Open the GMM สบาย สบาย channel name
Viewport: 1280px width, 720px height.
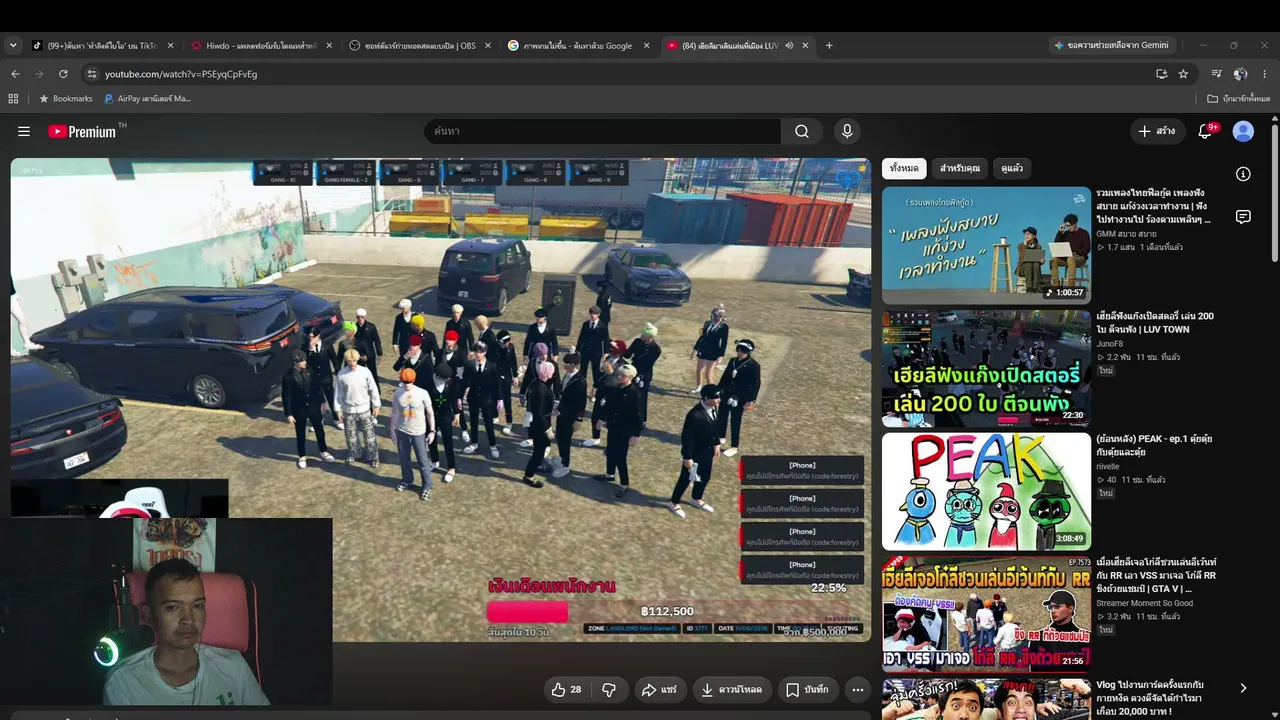tap(1126, 234)
